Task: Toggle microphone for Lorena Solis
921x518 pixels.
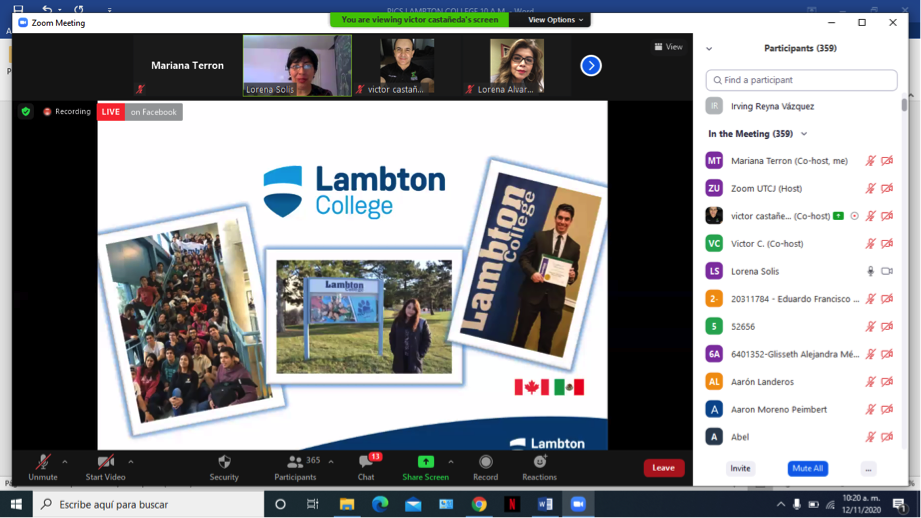Action: pyautogui.click(x=870, y=271)
